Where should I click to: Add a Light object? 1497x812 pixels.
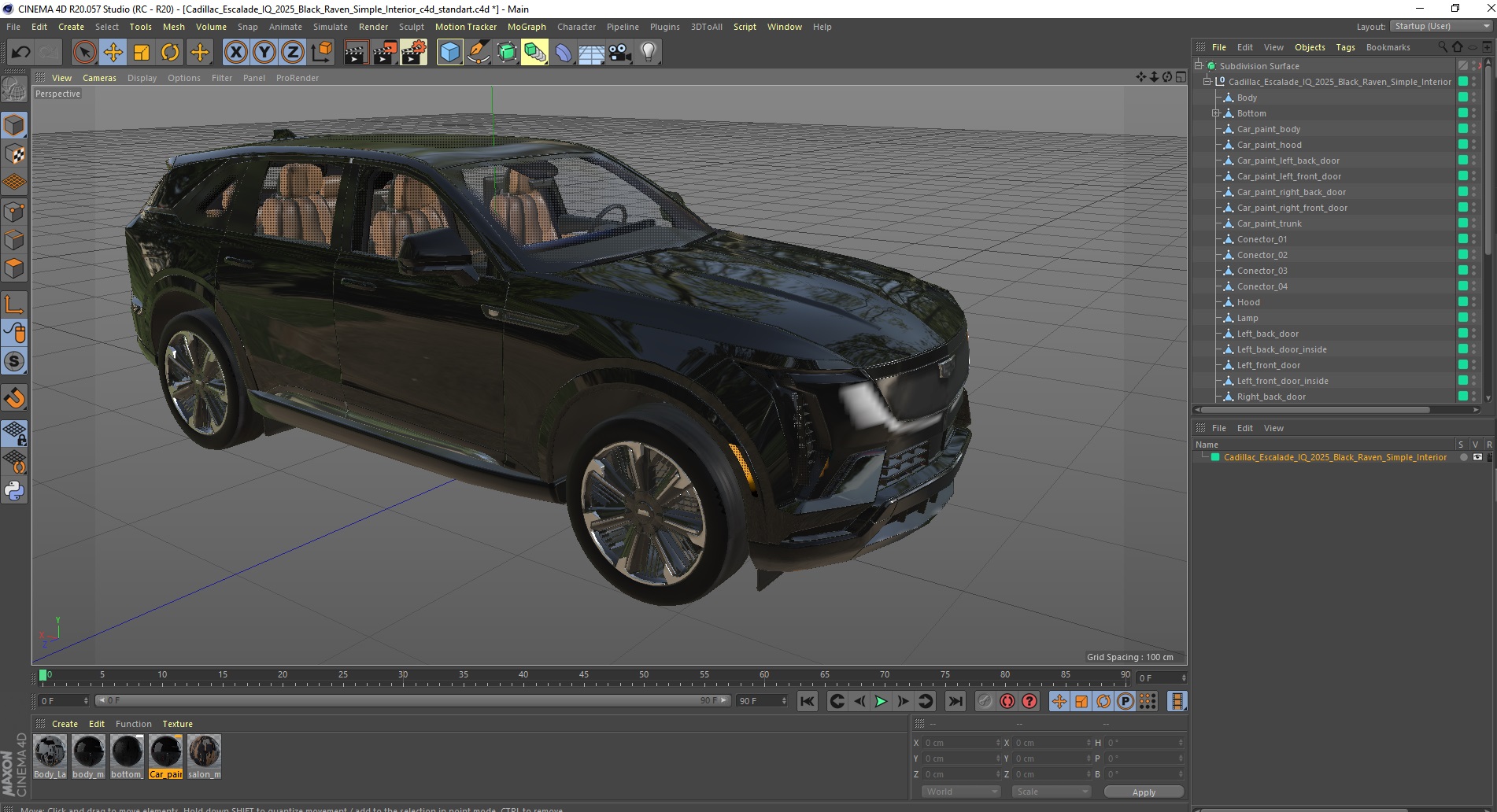pos(649,53)
